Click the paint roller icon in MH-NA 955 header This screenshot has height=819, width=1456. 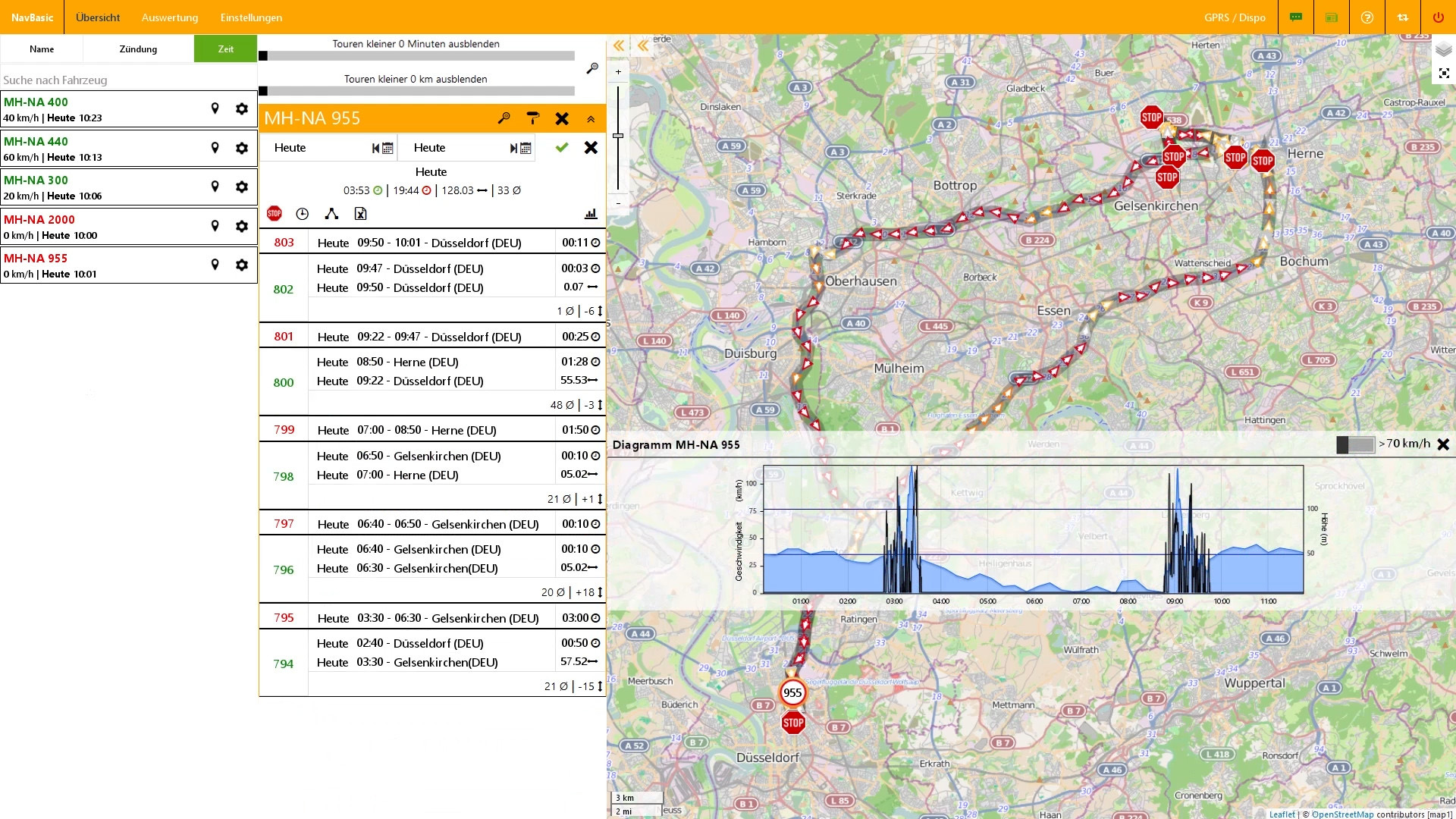pos(533,118)
